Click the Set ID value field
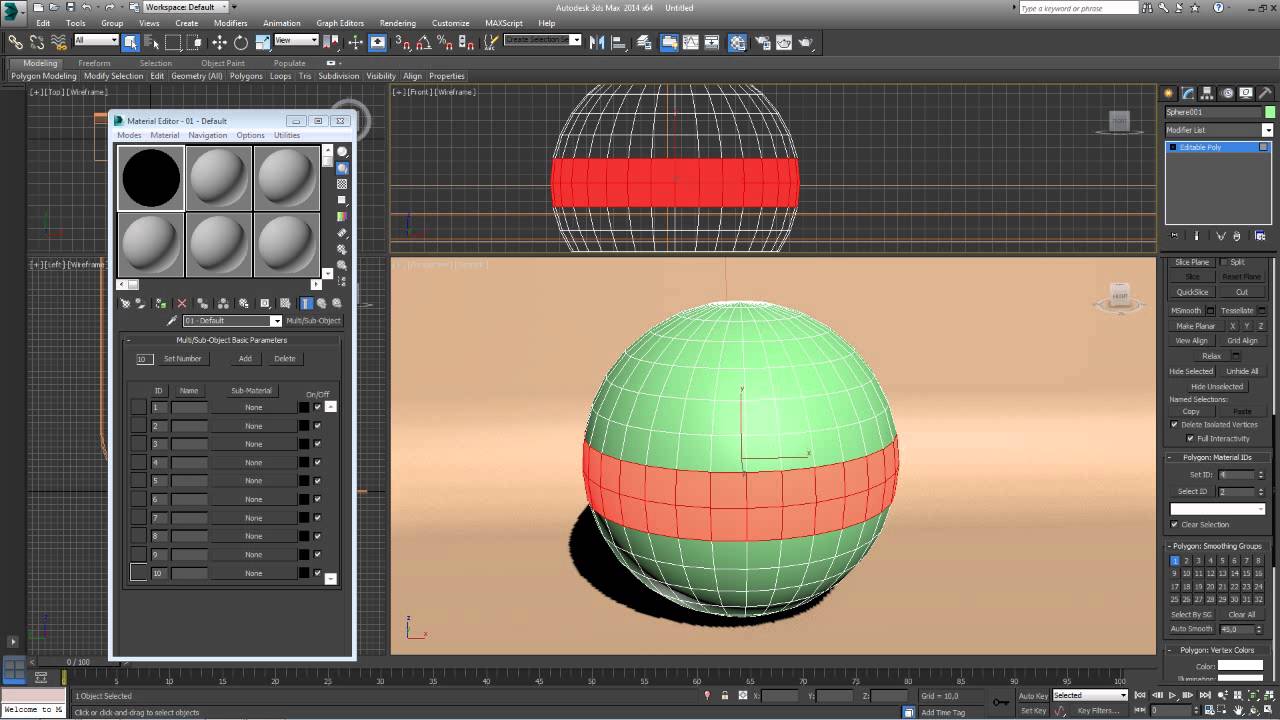The width and height of the screenshot is (1280, 720). (x=1235, y=475)
